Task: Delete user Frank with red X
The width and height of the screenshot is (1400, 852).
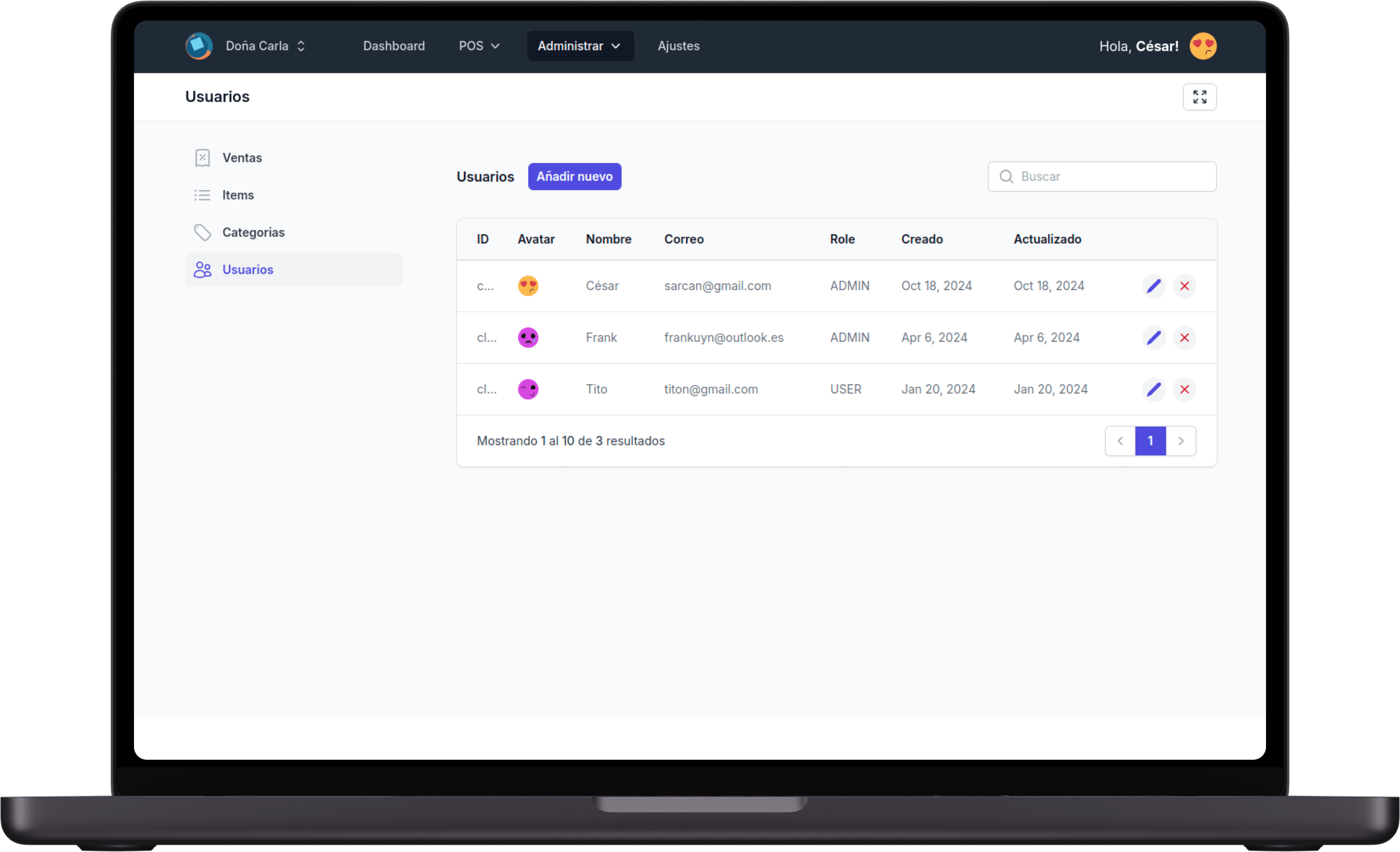Action: (1184, 337)
